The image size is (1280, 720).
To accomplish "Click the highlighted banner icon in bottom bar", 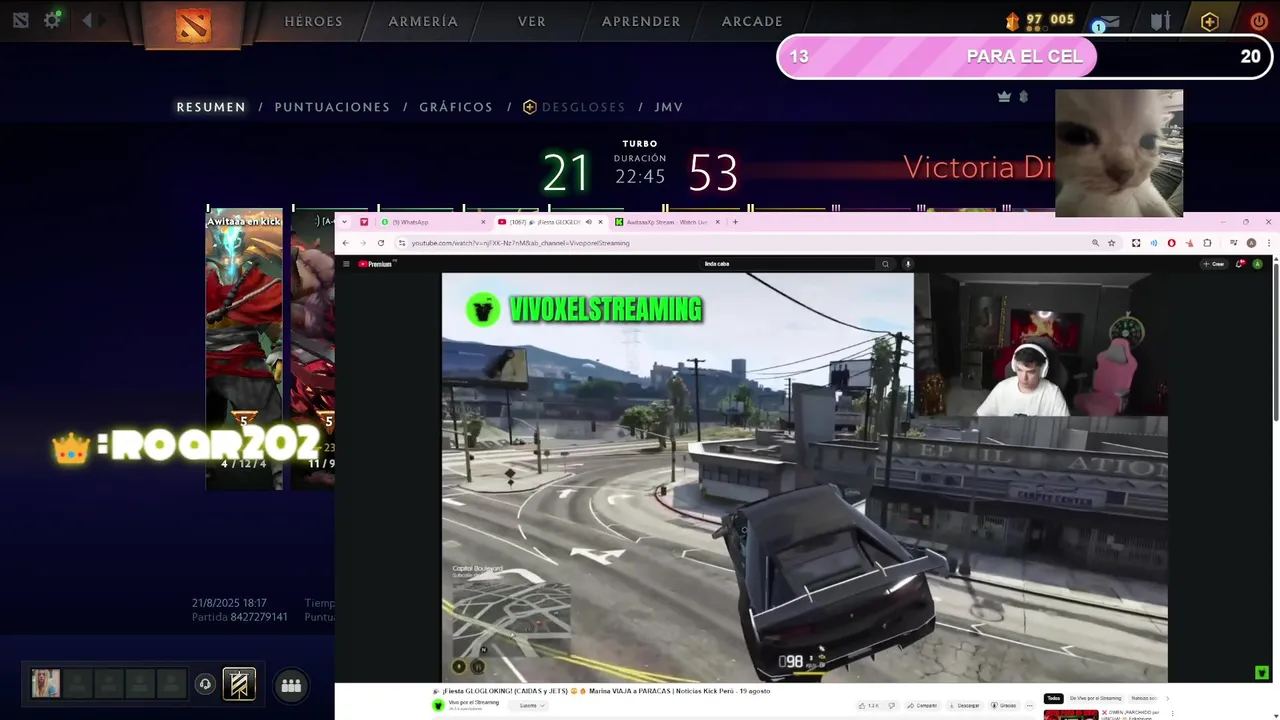I will 239,684.
